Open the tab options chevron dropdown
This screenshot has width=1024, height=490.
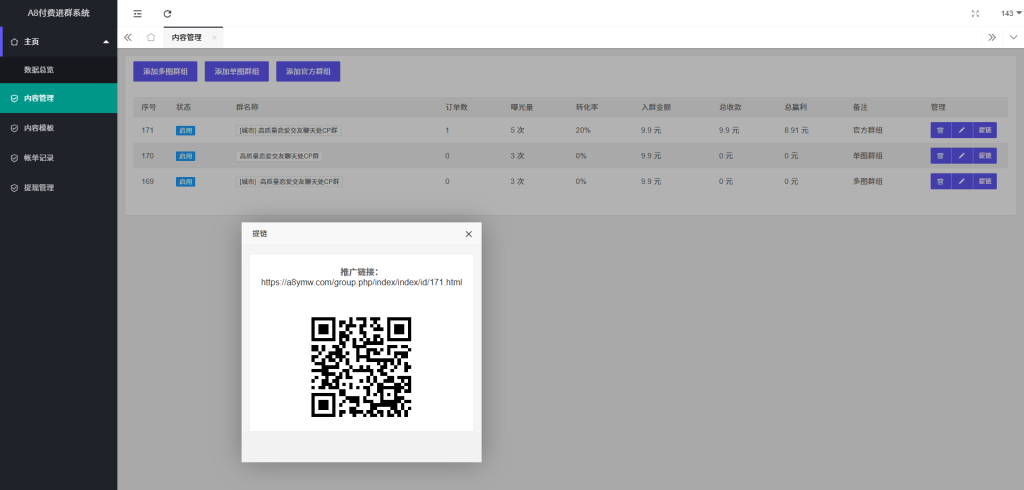pos(1014,37)
